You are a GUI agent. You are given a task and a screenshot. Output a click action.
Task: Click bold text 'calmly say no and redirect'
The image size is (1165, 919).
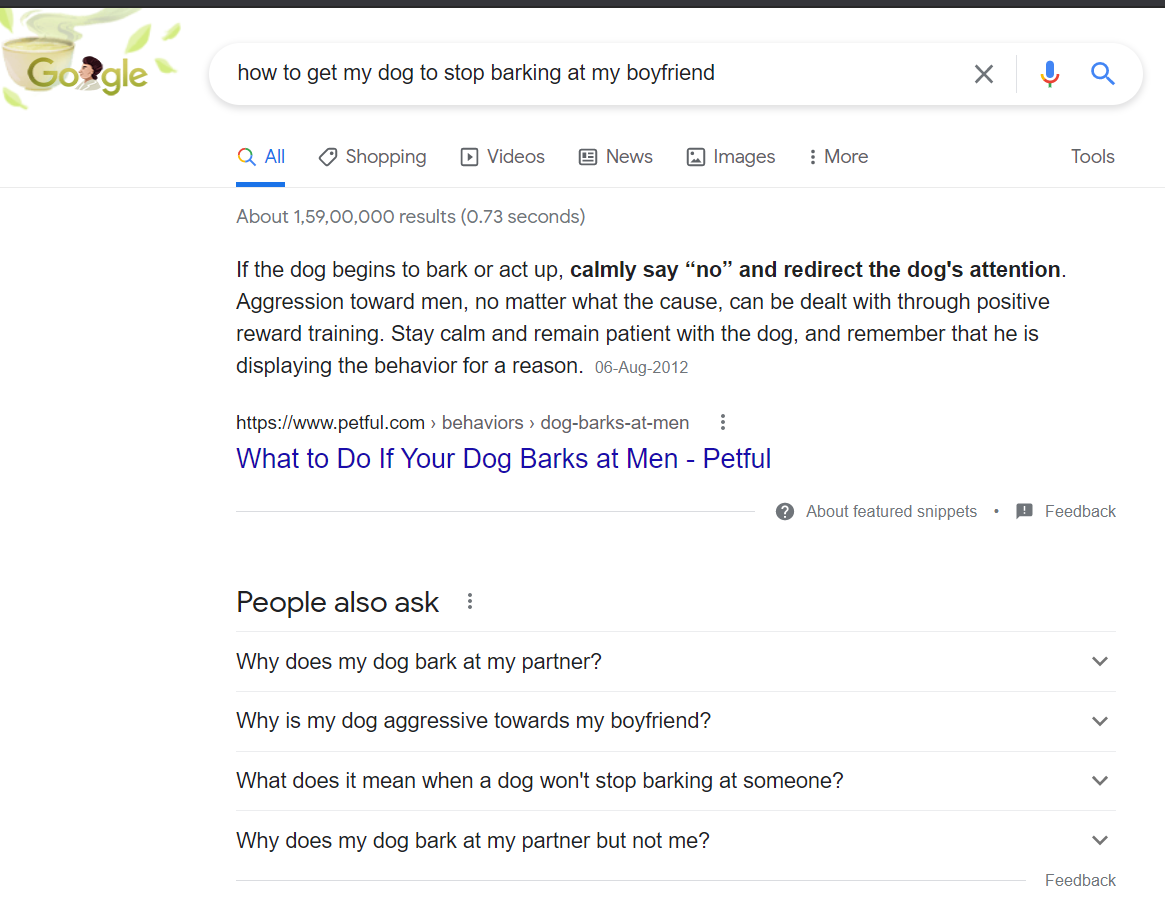tap(815, 270)
